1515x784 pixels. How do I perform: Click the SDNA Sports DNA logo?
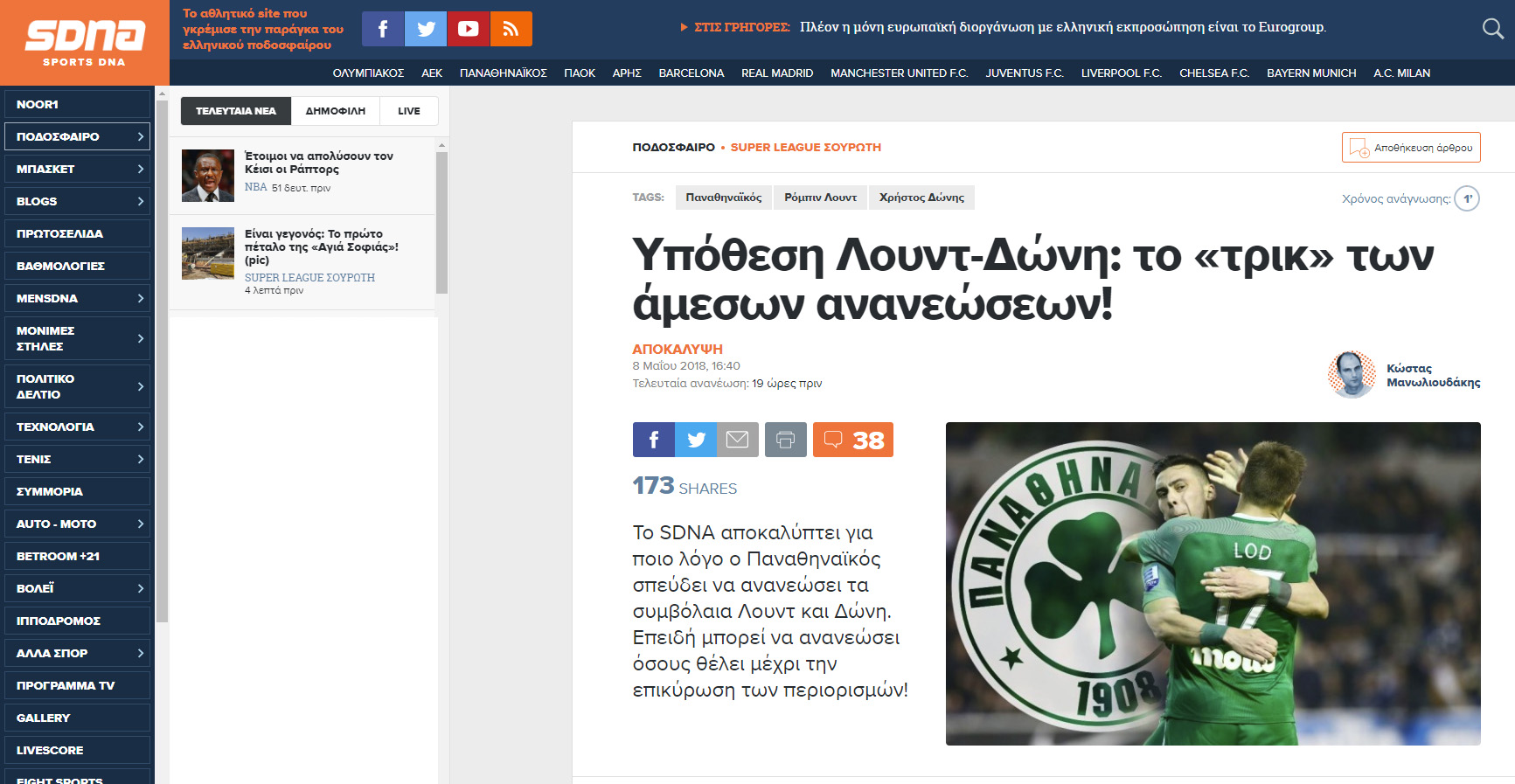85,43
